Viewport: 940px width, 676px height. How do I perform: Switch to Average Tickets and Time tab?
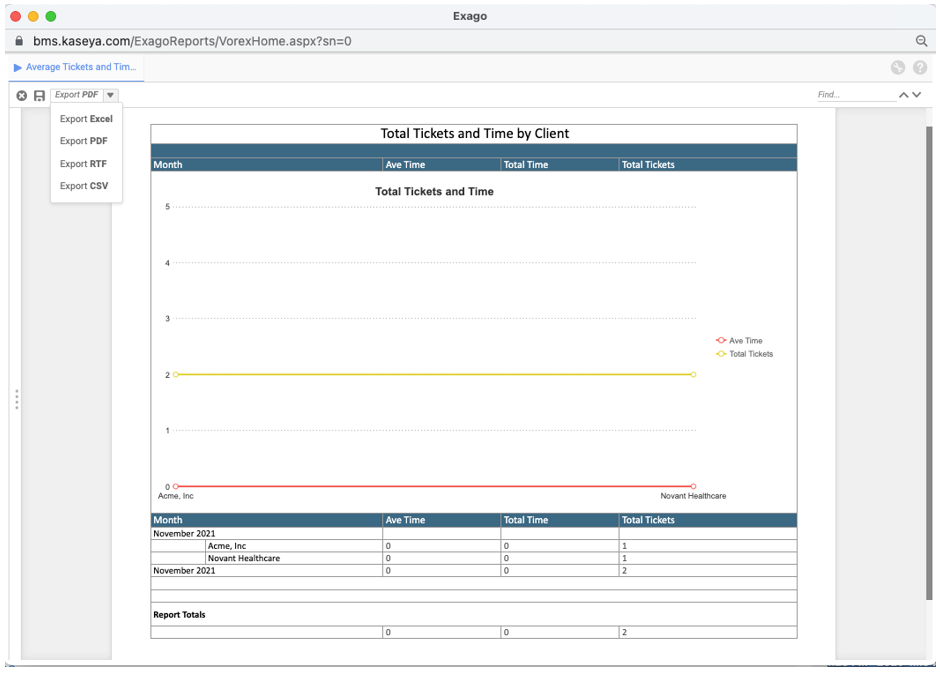pos(78,67)
